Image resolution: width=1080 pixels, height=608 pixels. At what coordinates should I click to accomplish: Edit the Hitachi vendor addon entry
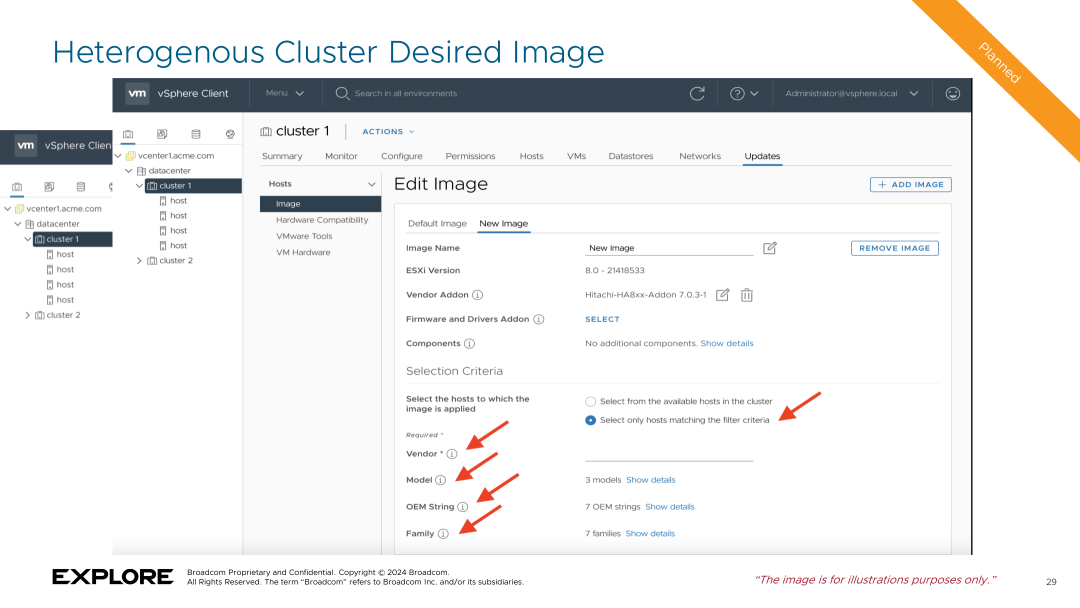pyautogui.click(x=723, y=295)
